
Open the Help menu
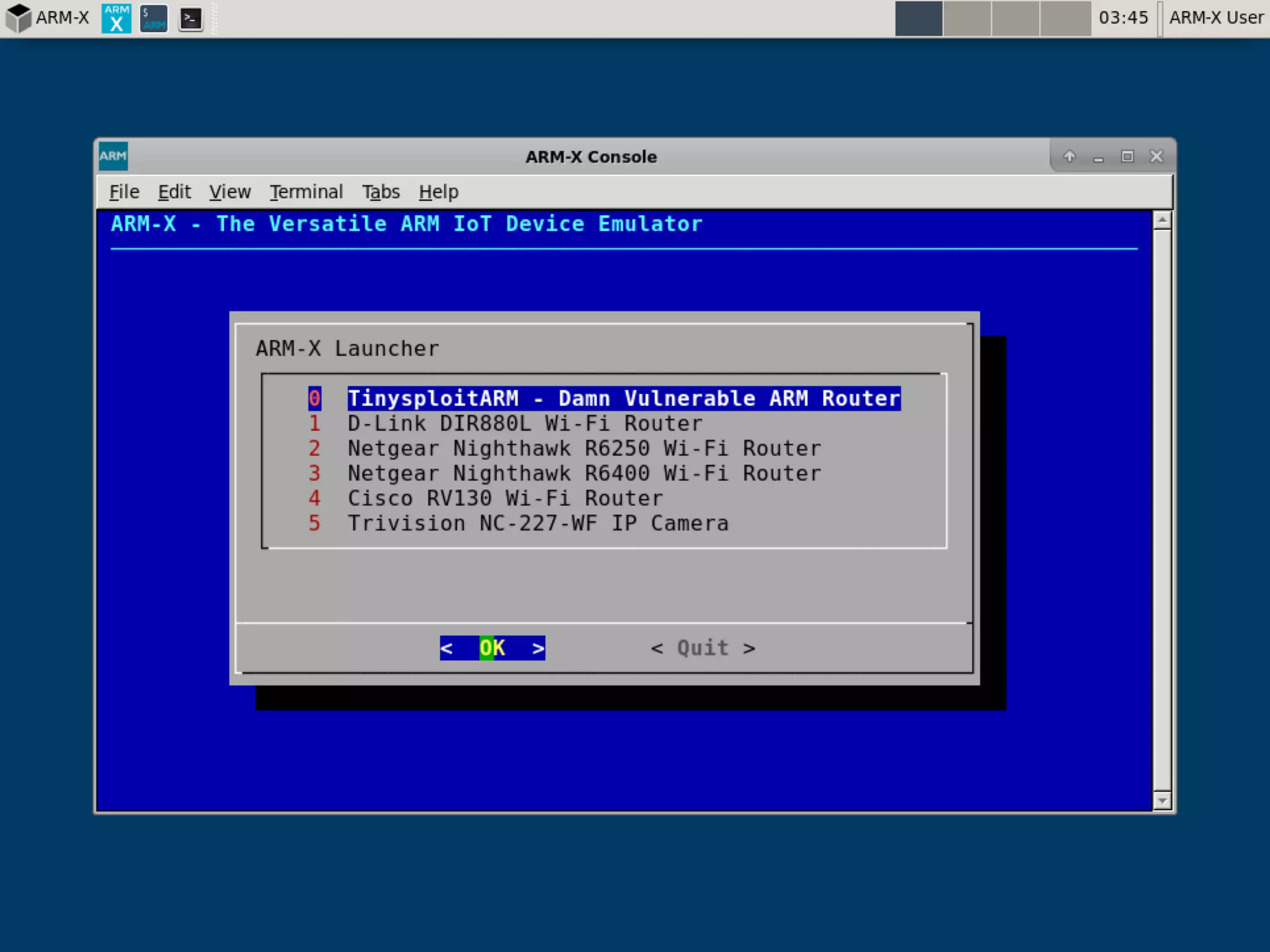point(438,192)
